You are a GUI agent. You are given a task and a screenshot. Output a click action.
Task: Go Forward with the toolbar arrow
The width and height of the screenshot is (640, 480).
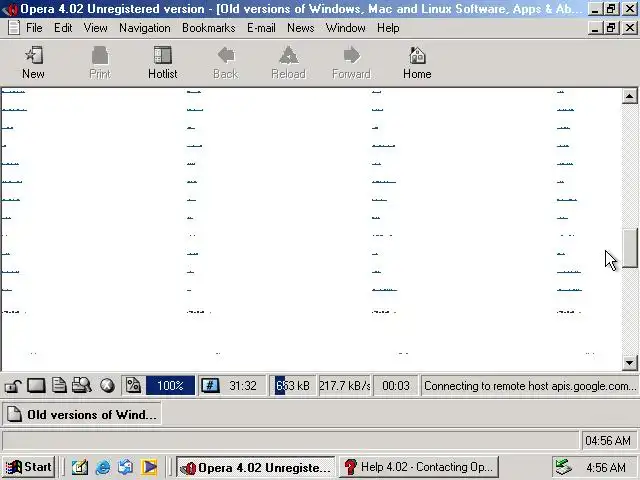click(x=351, y=62)
